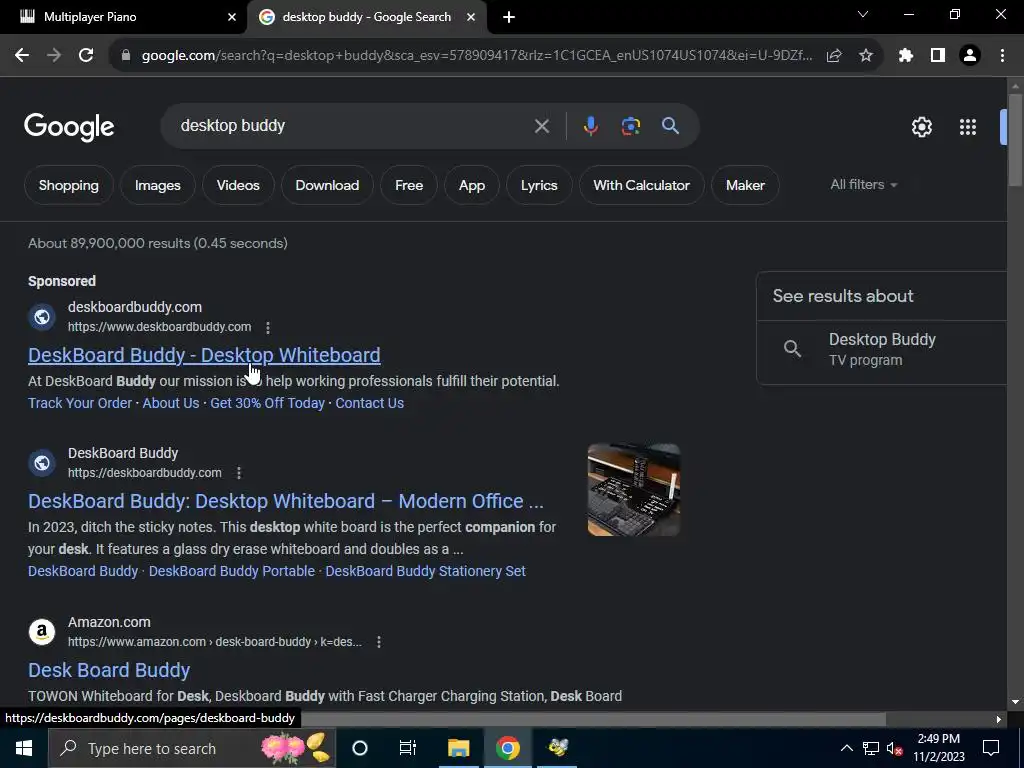Expand the All filters dropdown

pyautogui.click(x=863, y=185)
